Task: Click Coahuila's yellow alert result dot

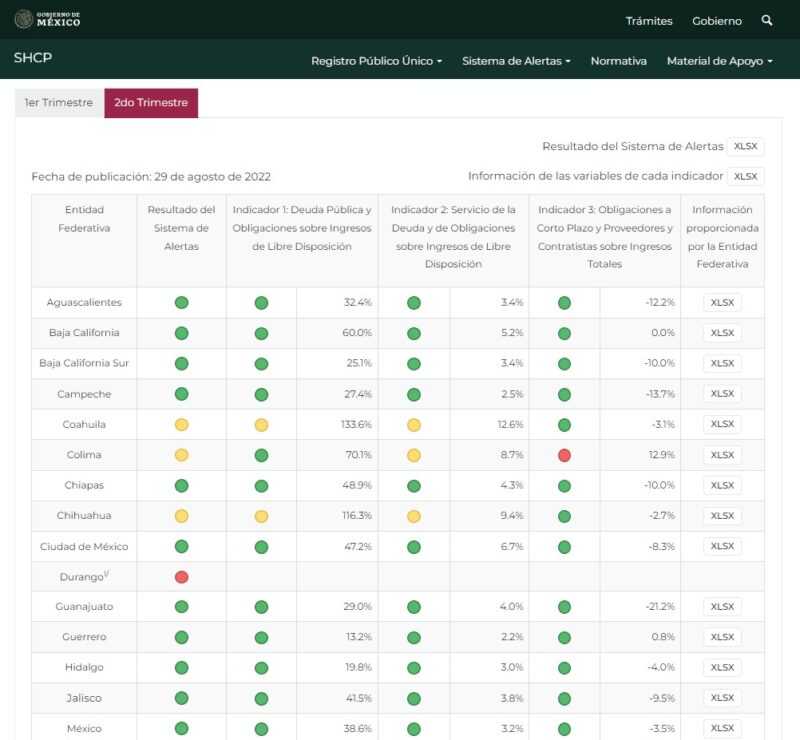Action: coord(181,424)
